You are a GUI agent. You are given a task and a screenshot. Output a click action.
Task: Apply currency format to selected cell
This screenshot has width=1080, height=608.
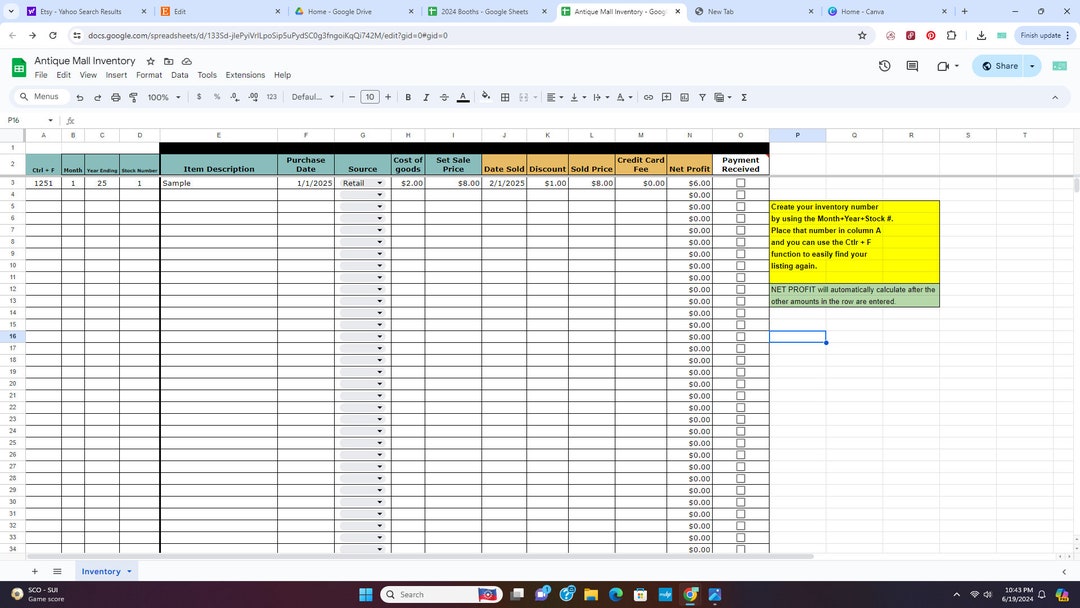click(199, 97)
